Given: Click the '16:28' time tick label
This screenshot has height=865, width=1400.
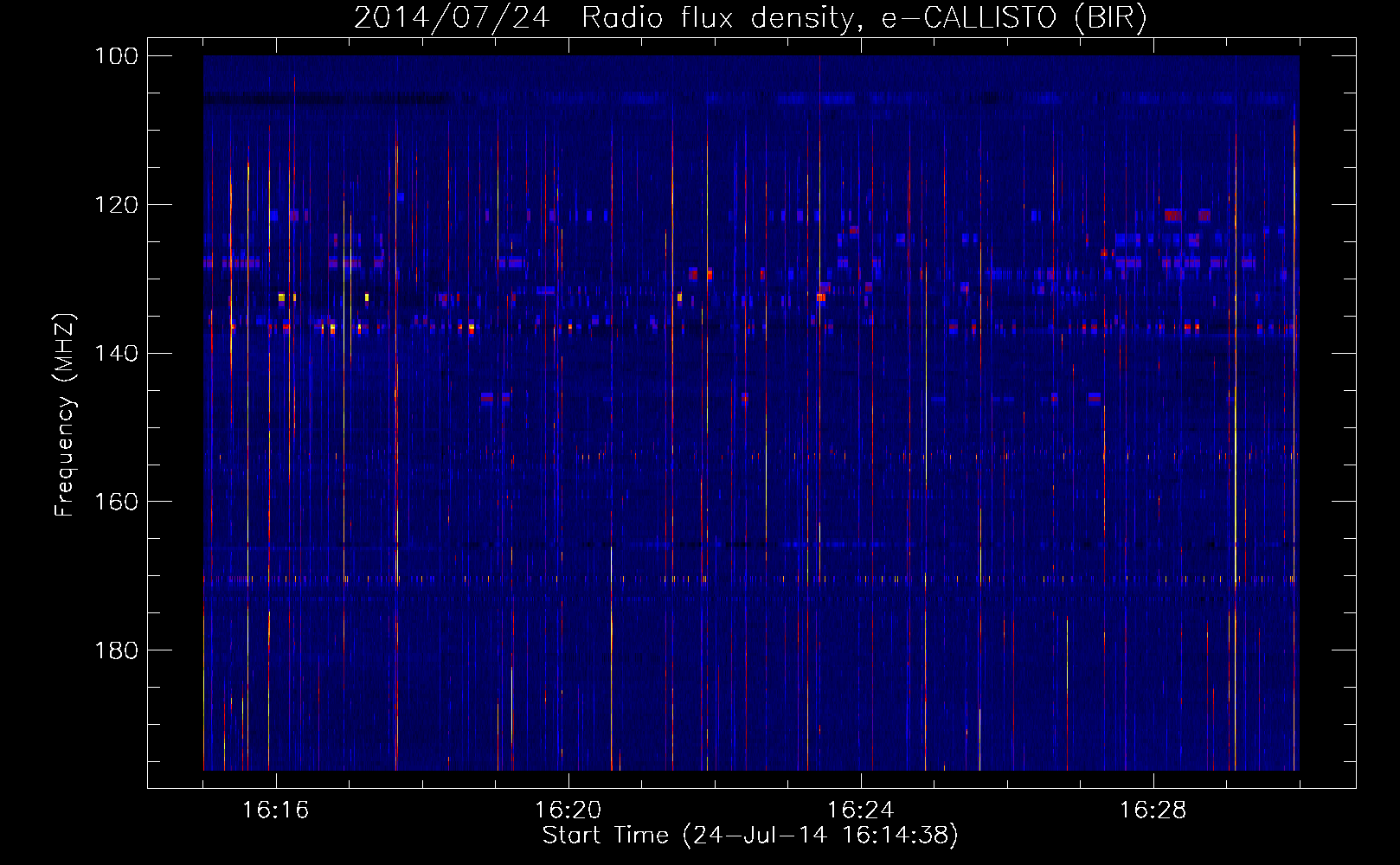Looking at the screenshot, I should 1153,811.
